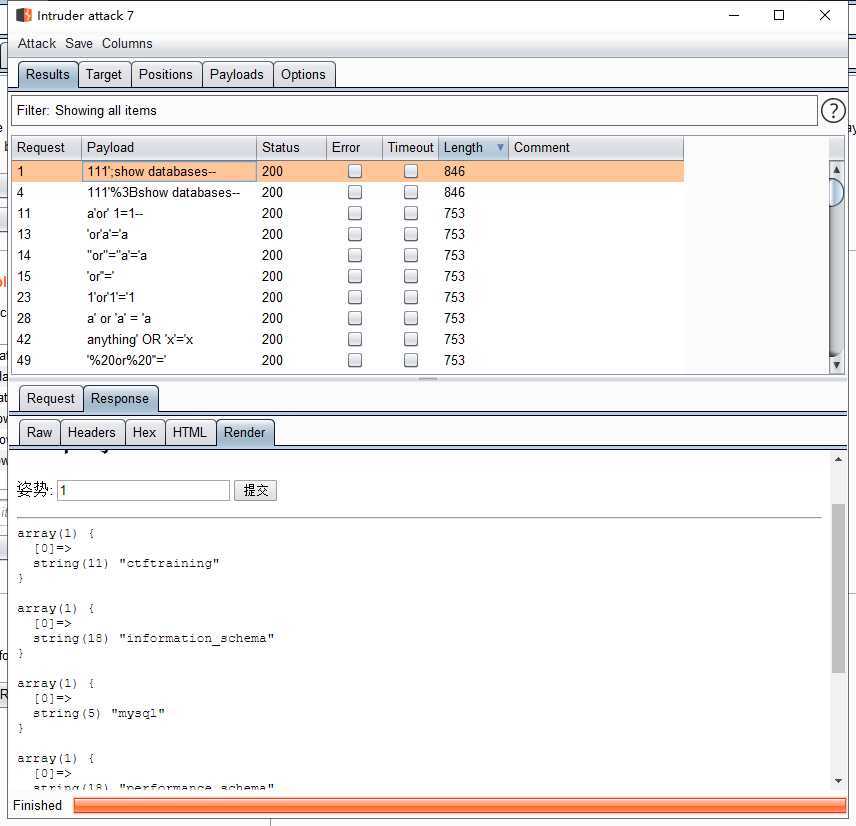Click the rendered page text input field
The width and height of the screenshot is (856, 826).
coord(144,490)
